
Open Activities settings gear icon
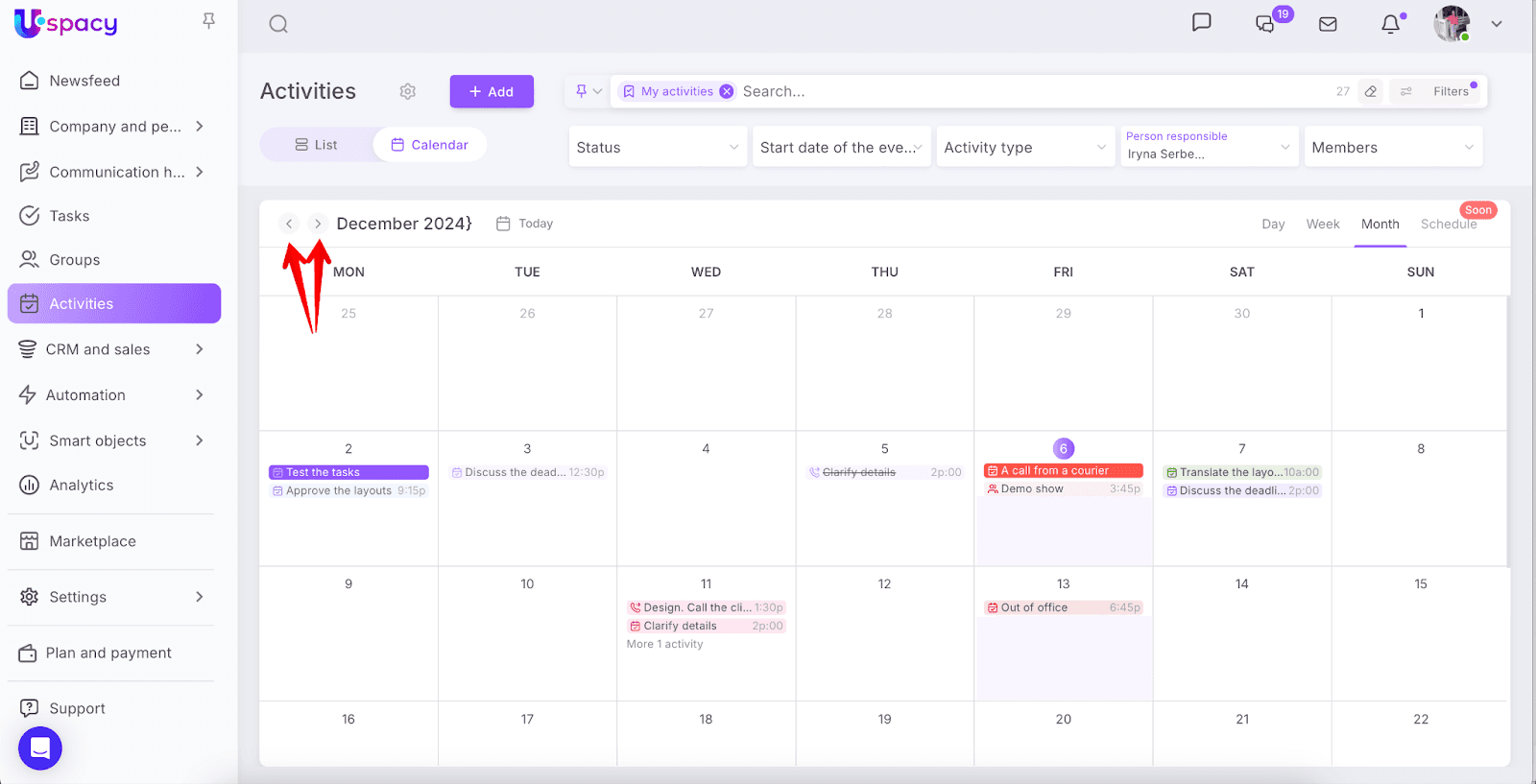(x=408, y=91)
